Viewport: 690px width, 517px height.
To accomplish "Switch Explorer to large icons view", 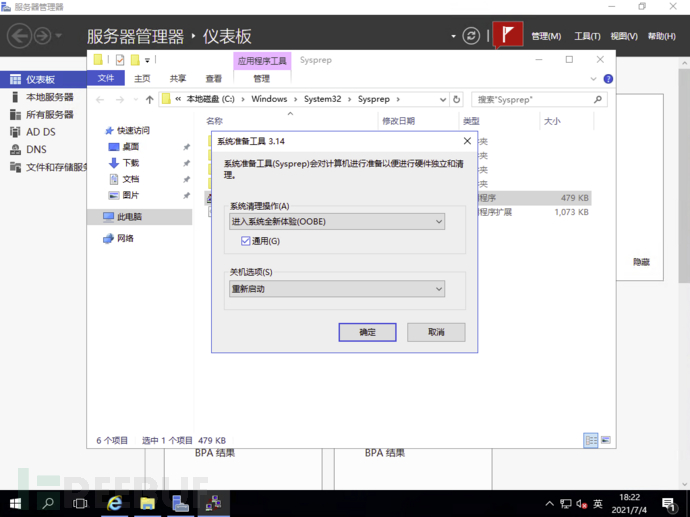I will pyautogui.click(x=606, y=440).
